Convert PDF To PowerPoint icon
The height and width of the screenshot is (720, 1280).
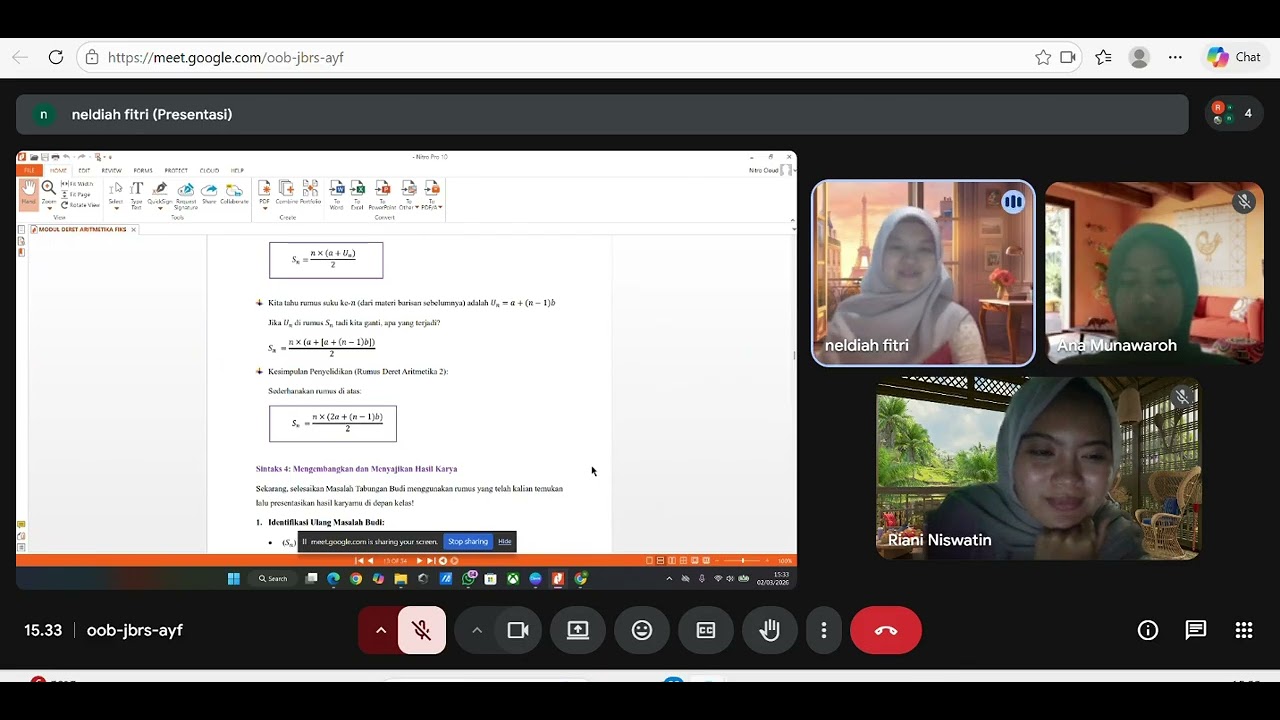[x=382, y=195]
